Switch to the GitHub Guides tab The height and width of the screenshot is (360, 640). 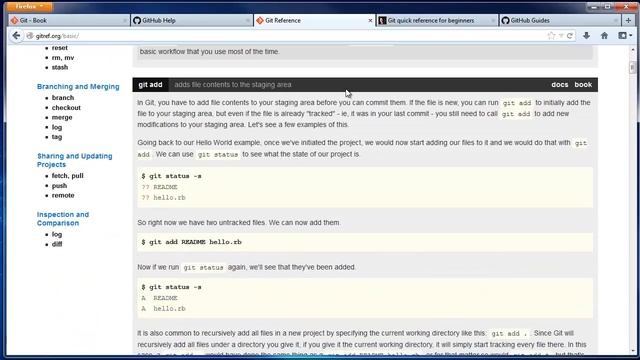(559, 20)
